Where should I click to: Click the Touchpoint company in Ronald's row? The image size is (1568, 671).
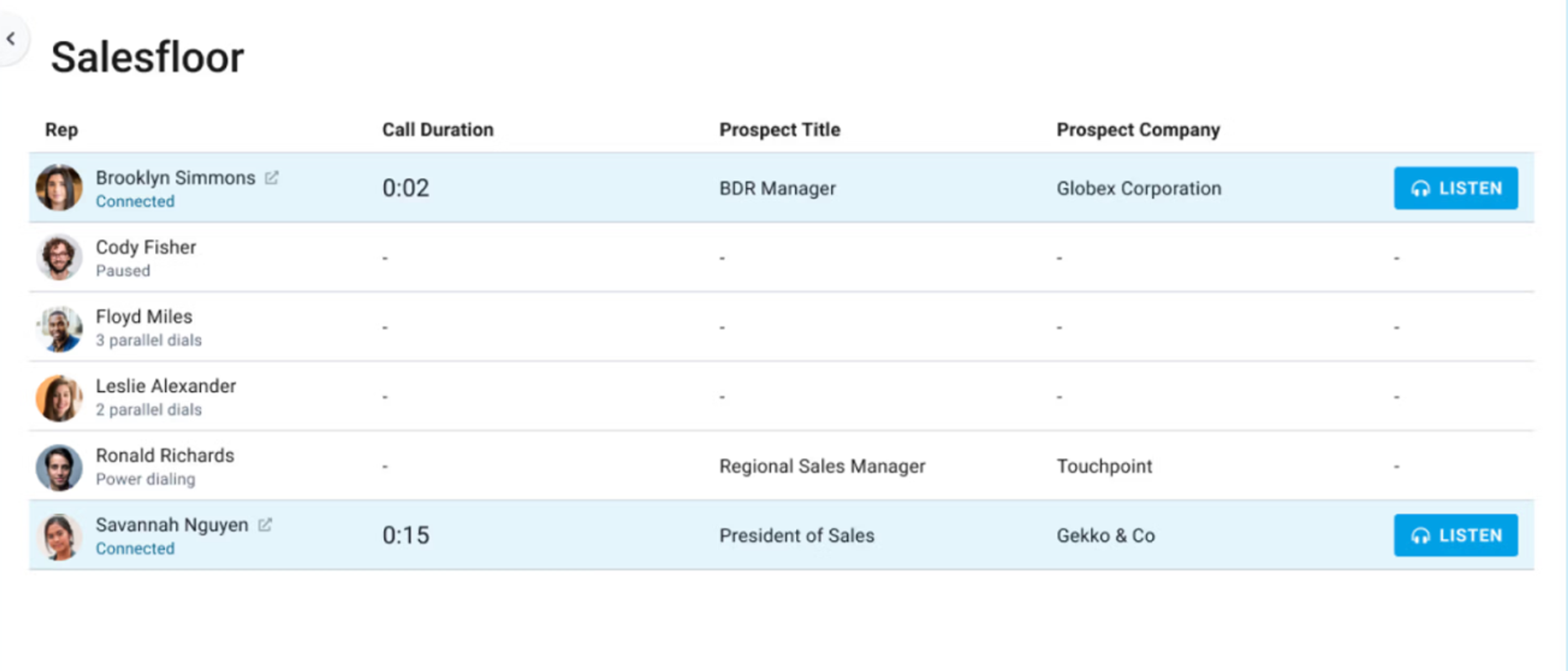click(1104, 466)
